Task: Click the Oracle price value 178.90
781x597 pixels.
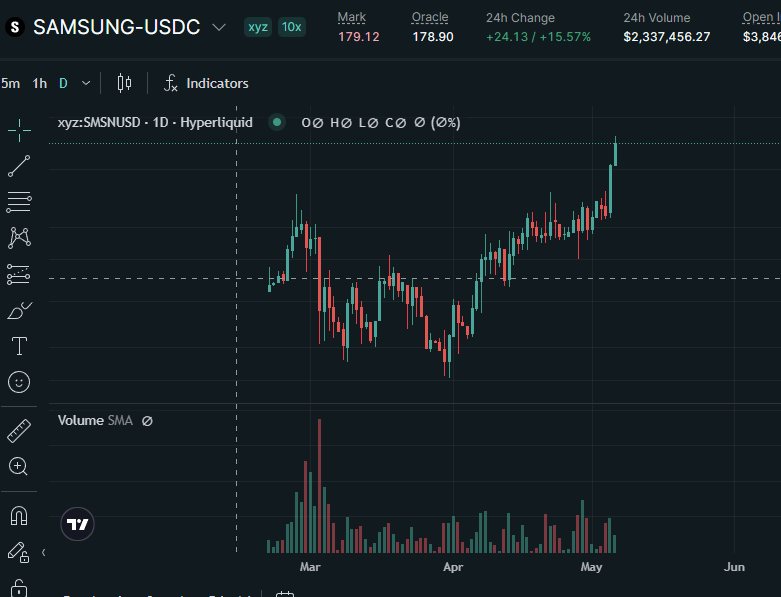Action: [x=433, y=37]
